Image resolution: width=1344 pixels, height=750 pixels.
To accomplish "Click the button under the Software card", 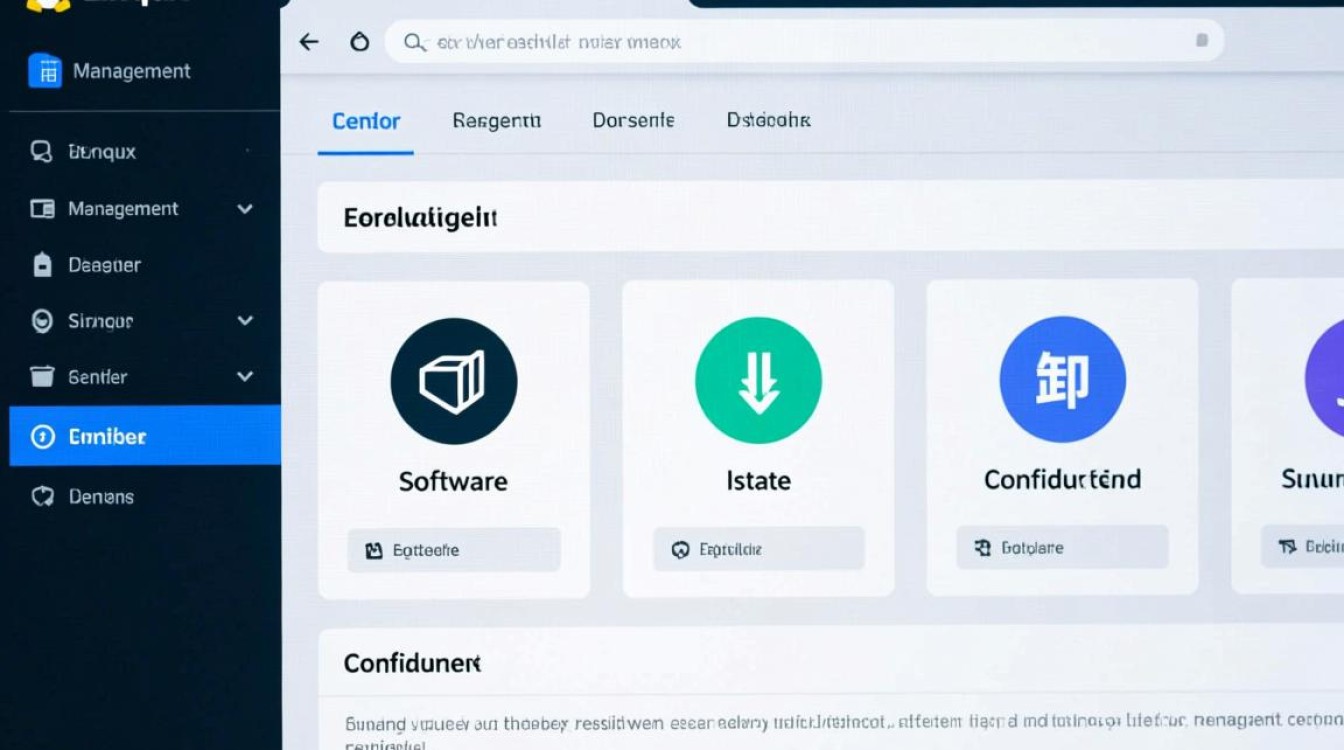I will coord(453,550).
